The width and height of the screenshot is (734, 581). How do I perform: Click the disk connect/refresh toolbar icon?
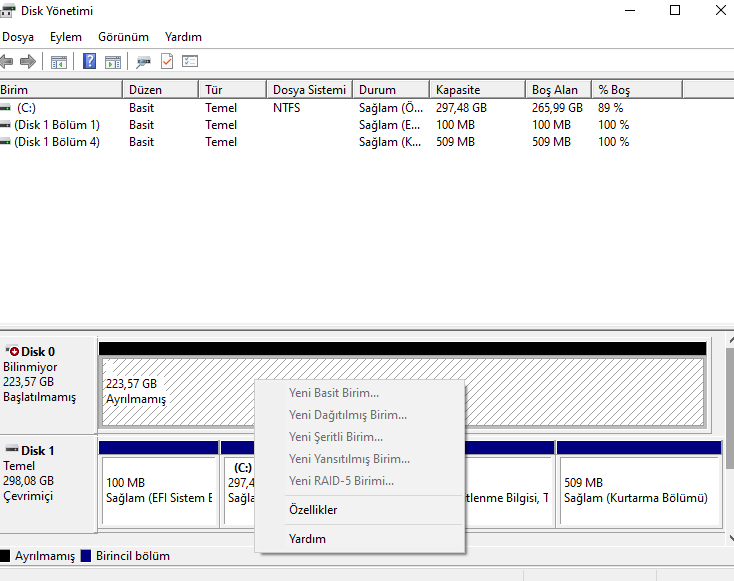[143, 62]
